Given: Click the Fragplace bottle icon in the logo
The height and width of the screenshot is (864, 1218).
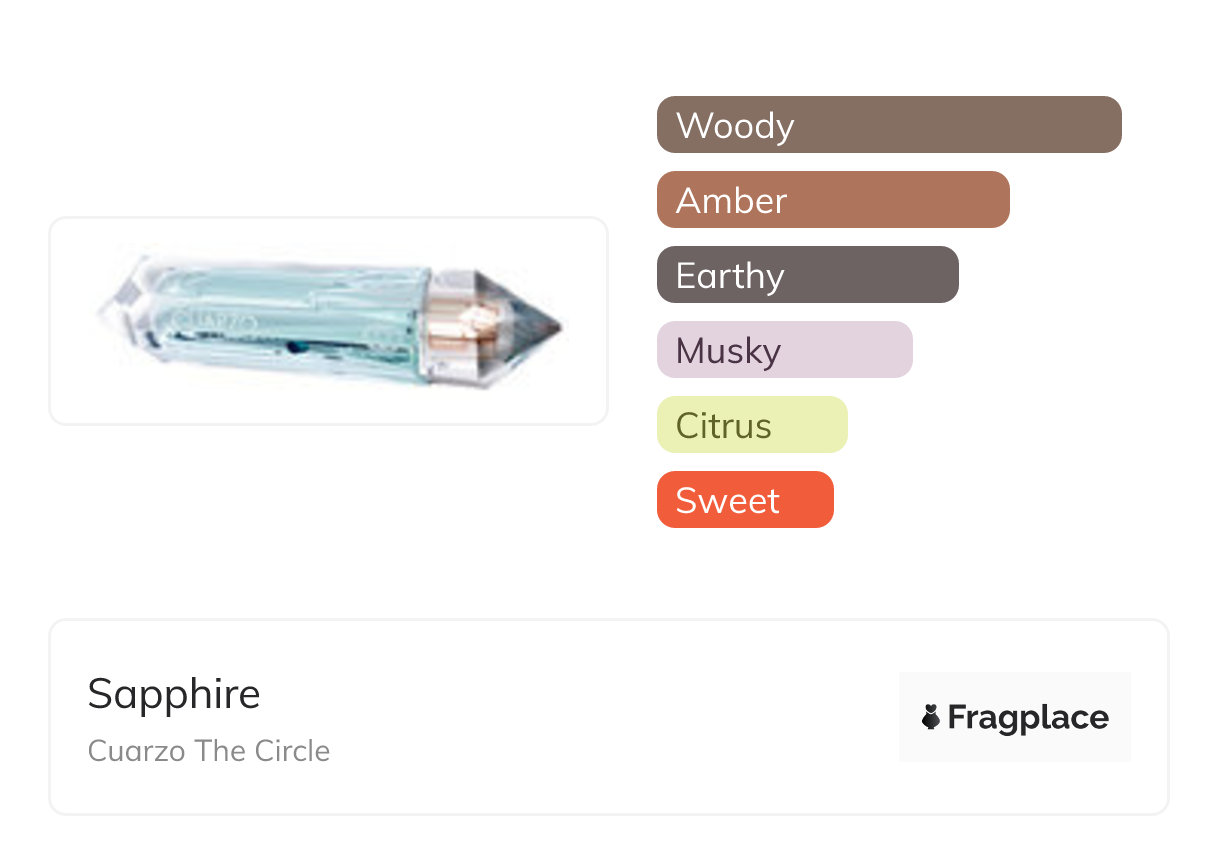Looking at the screenshot, I should point(931,717).
